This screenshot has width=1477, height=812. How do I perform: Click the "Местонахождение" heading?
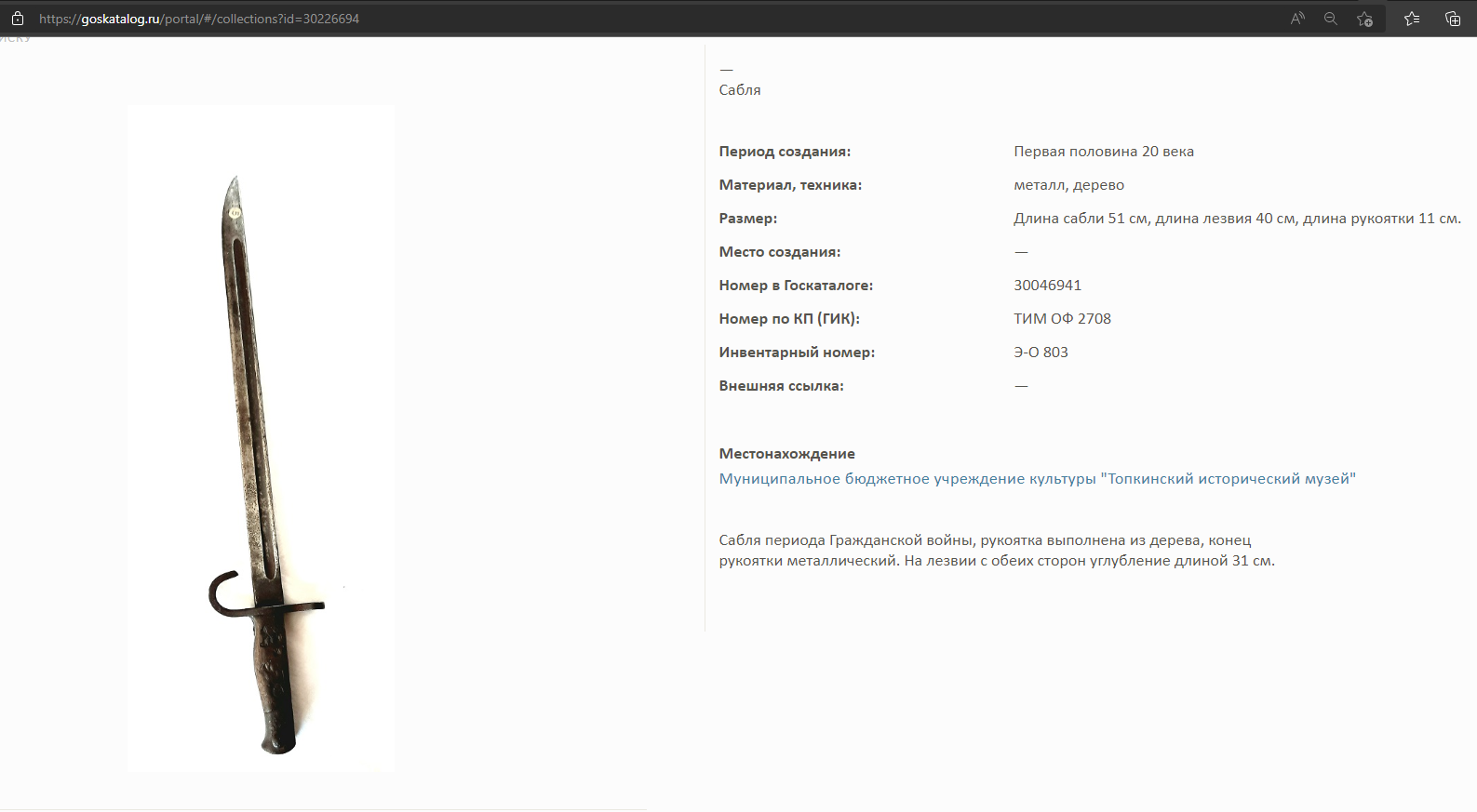[x=786, y=454]
